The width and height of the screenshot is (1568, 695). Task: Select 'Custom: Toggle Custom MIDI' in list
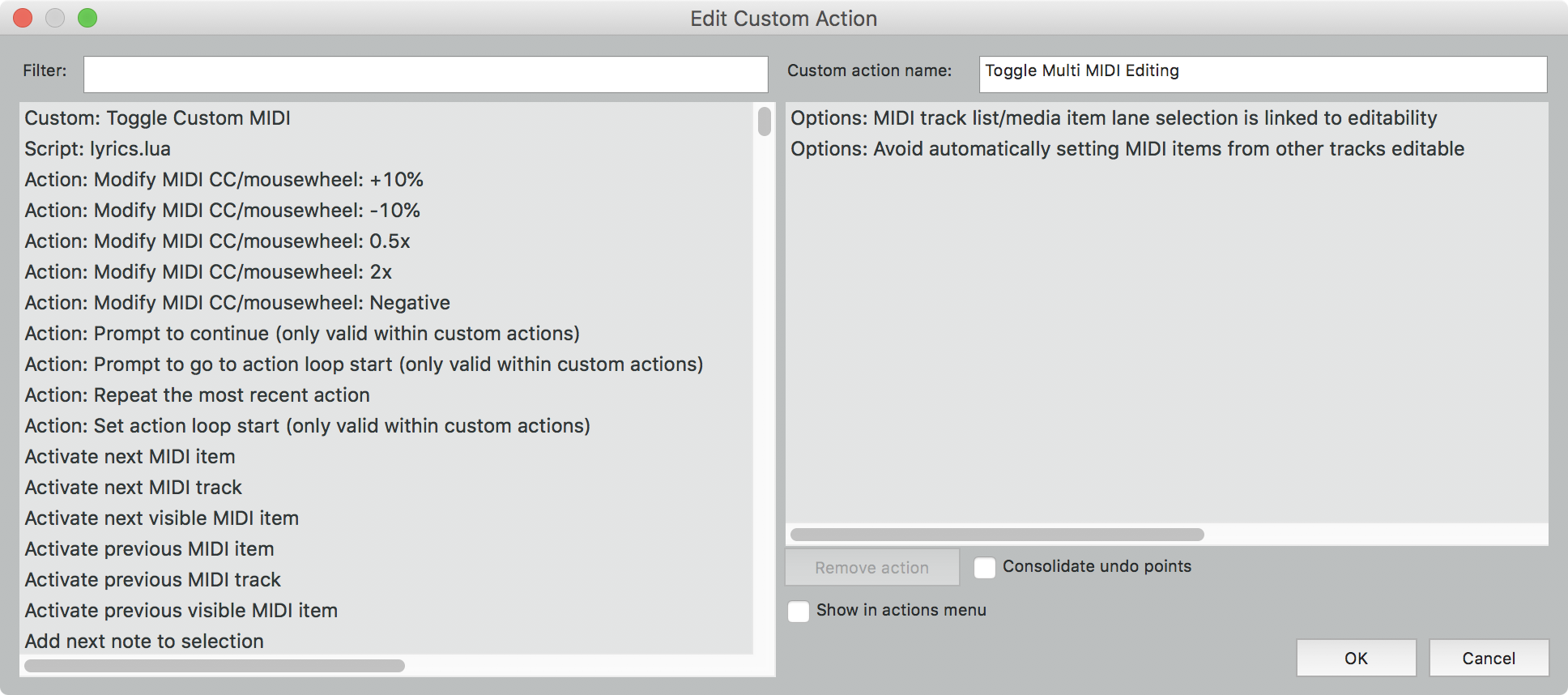coord(158,118)
